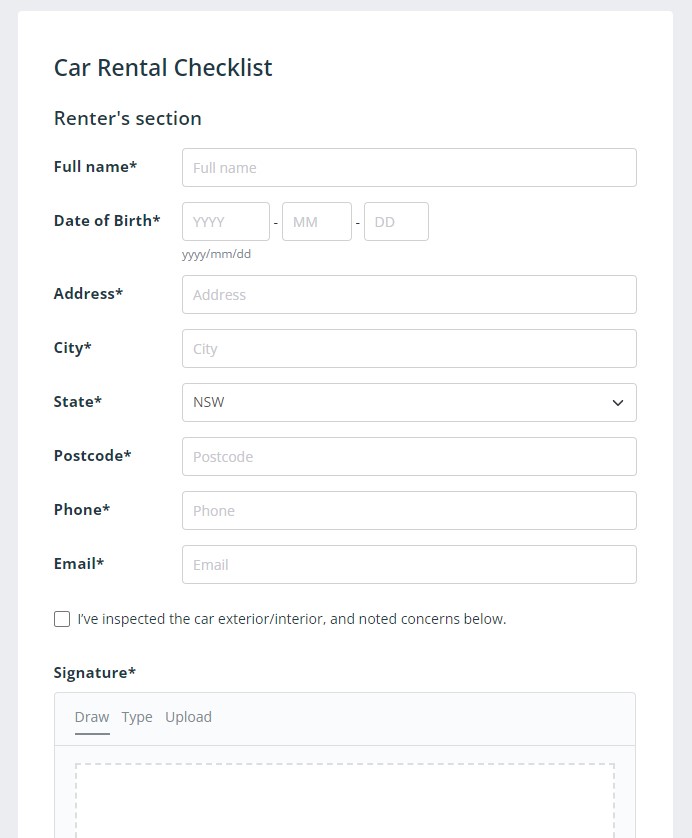Viewport: 692px width, 838px height.
Task: Focus the YYYY year field
Action: [225, 221]
